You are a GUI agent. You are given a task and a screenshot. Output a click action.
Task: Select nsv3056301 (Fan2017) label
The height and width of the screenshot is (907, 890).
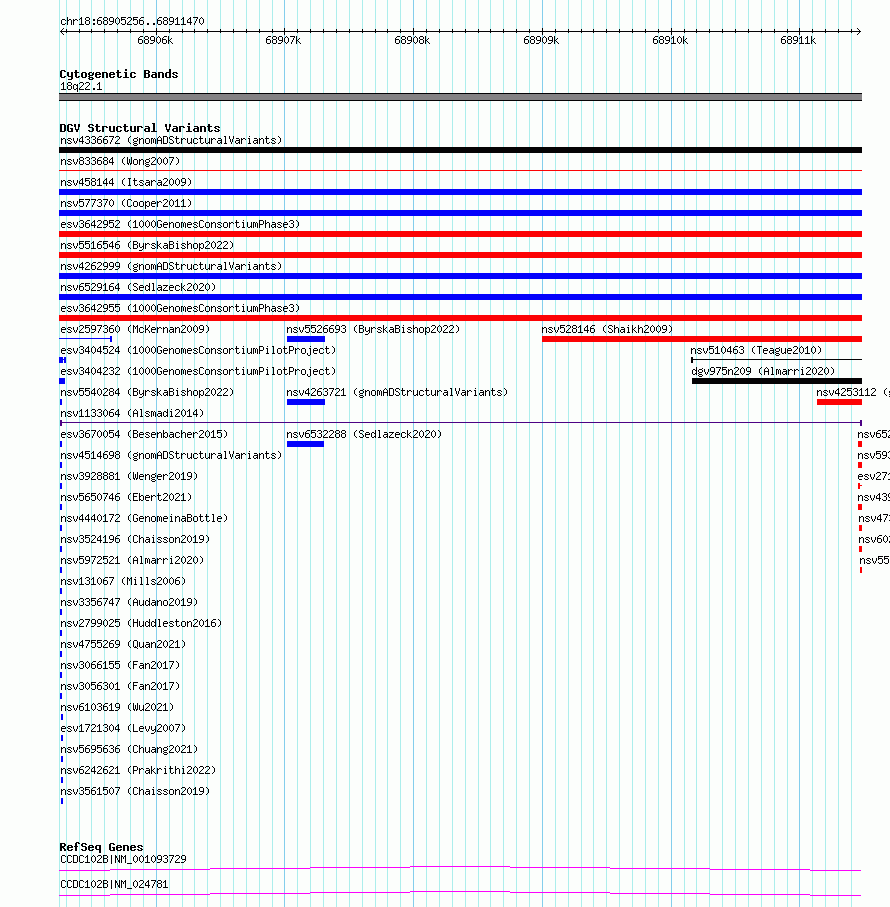pos(120,687)
